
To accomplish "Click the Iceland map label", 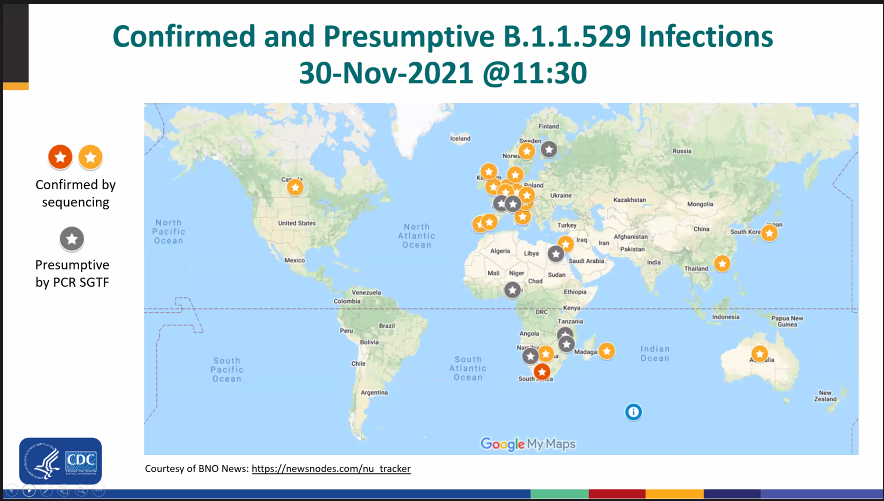I will point(460,139).
